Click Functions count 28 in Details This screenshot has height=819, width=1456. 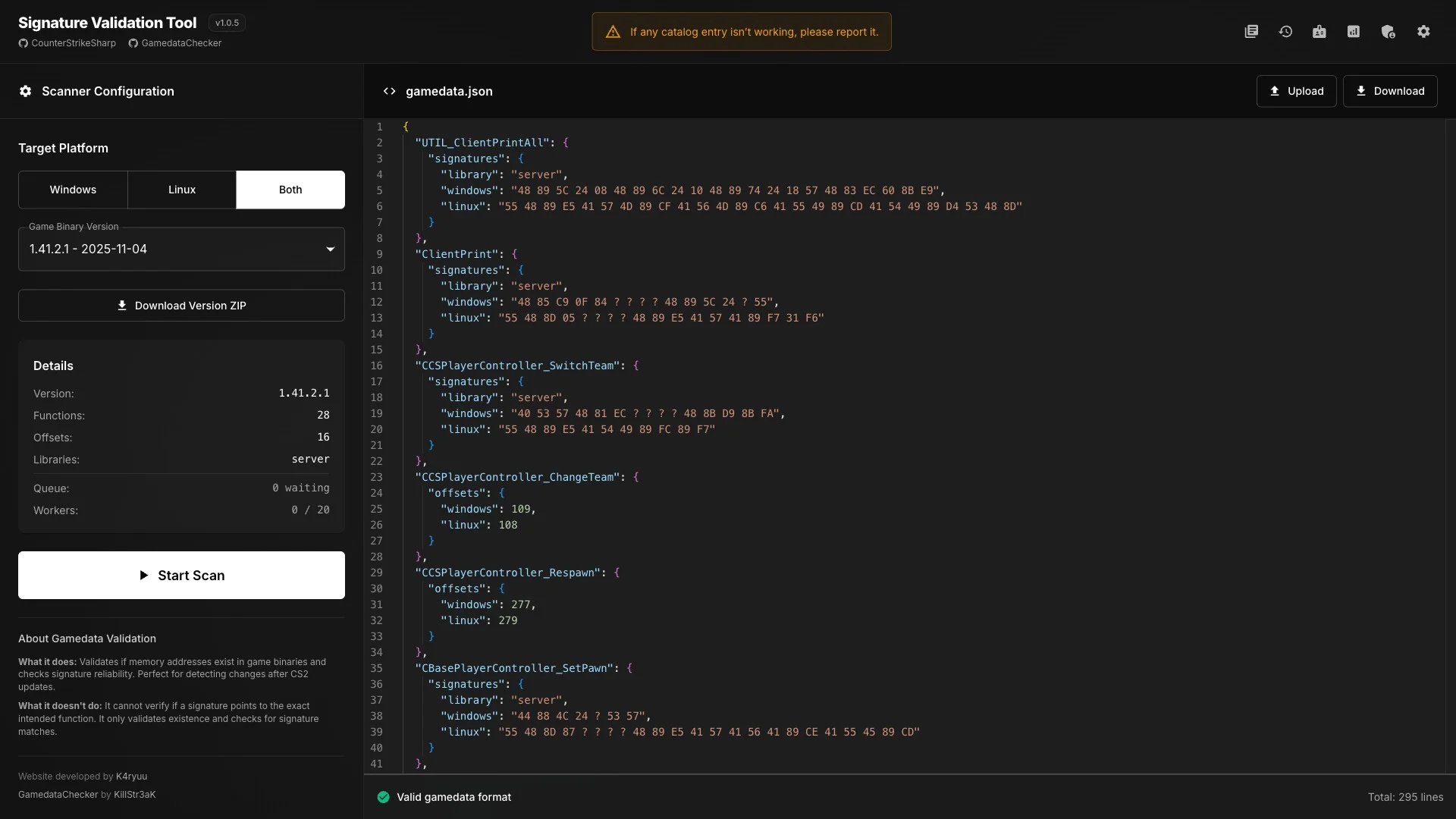click(x=323, y=415)
